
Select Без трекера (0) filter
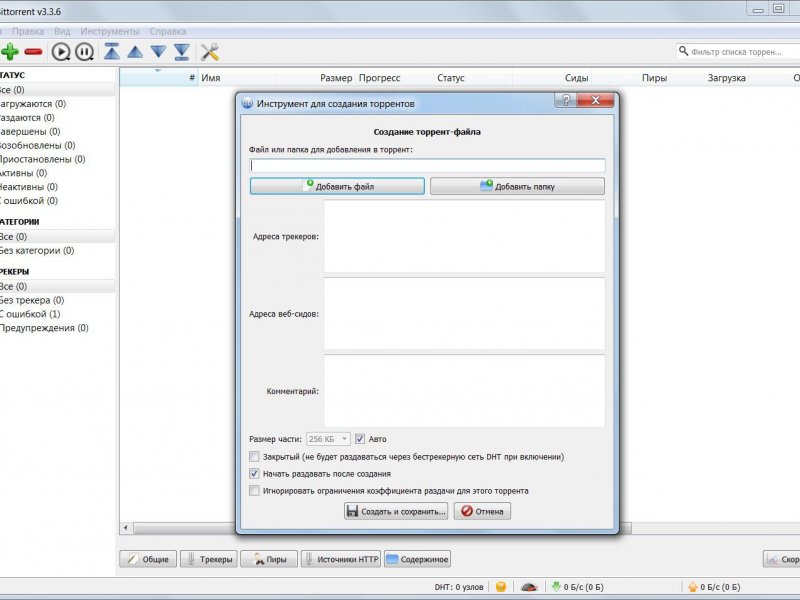point(32,299)
